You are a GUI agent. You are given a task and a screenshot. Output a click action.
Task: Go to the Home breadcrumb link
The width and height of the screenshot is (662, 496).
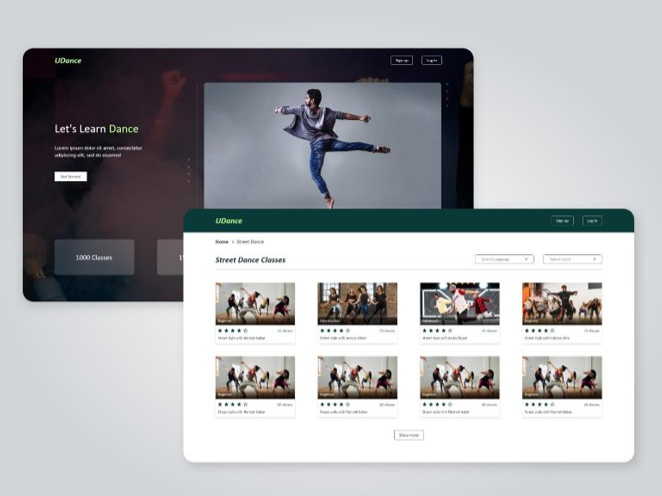pos(222,242)
